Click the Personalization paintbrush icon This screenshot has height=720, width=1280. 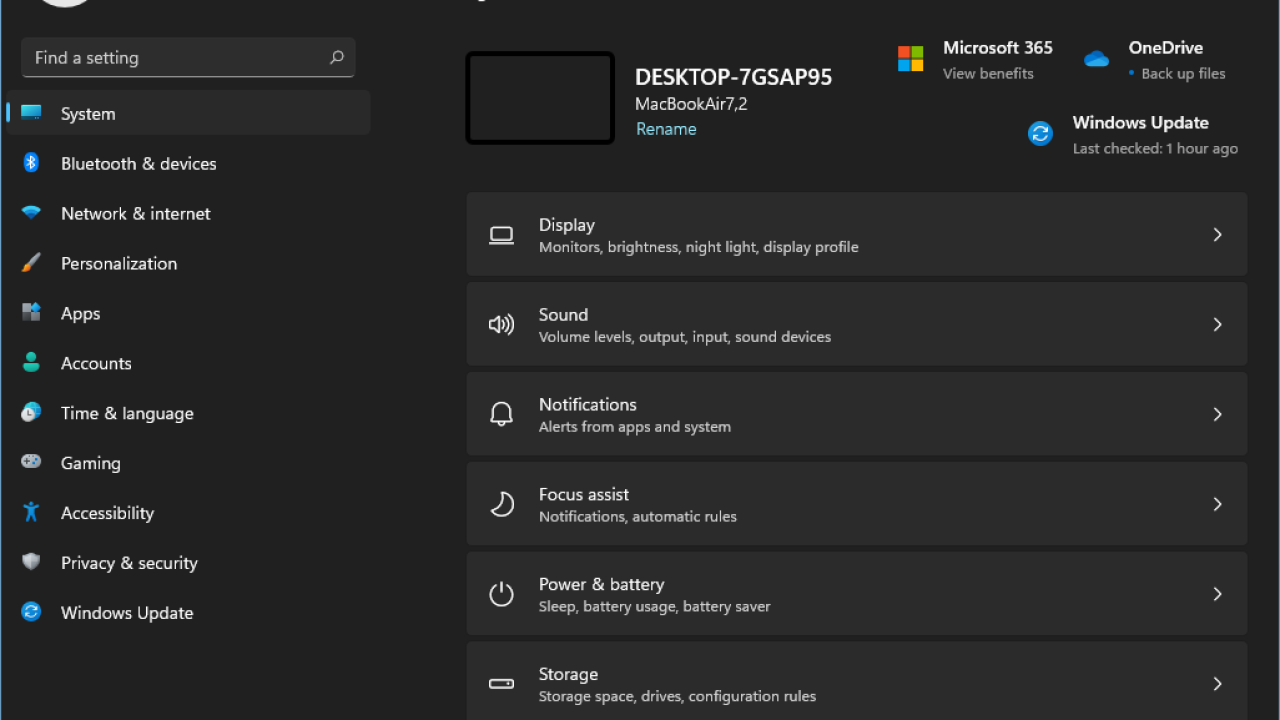point(31,263)
